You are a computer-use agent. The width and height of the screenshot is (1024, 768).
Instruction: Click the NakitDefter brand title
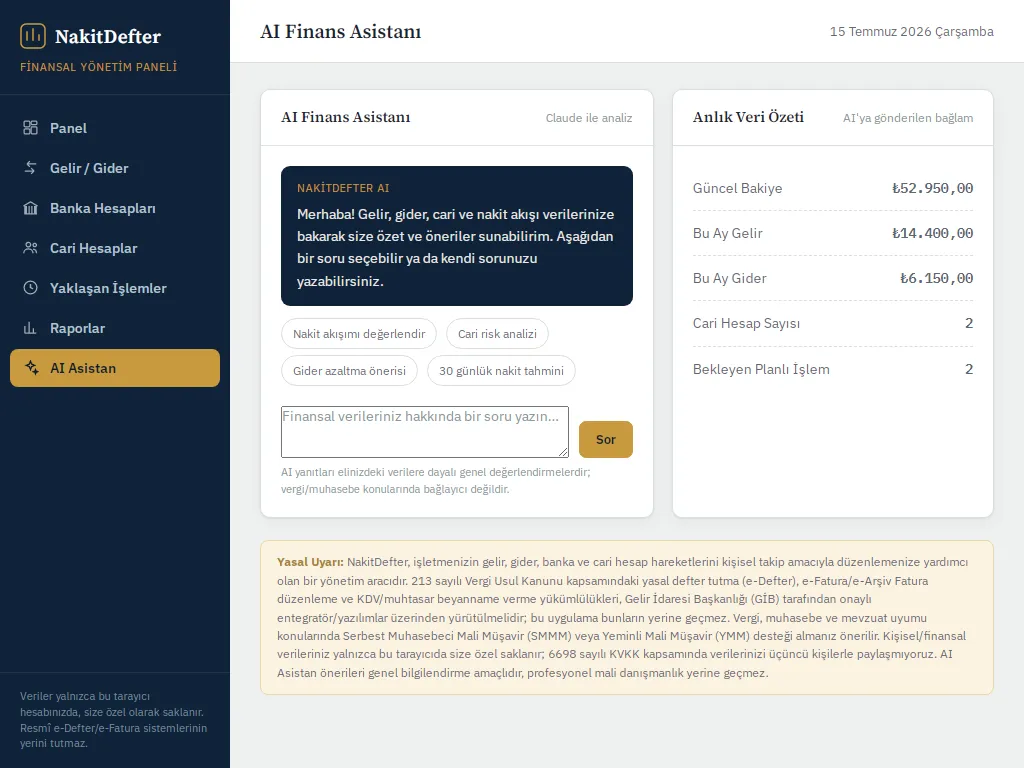[108, 37]
